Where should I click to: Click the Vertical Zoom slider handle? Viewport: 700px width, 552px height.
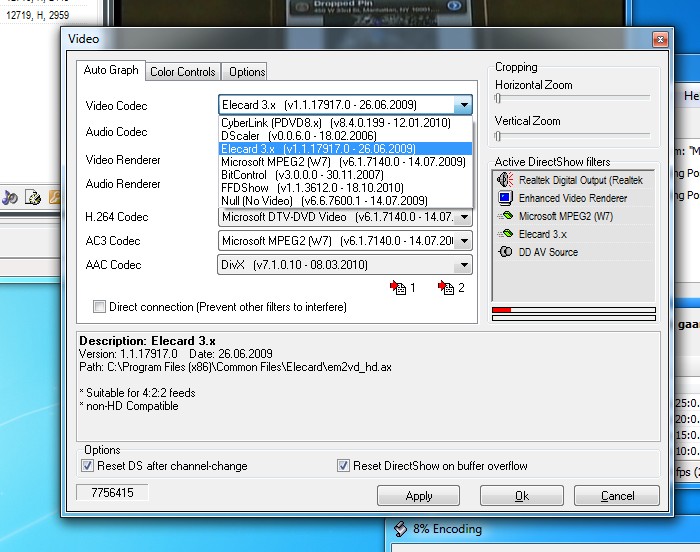coord(498,136)
